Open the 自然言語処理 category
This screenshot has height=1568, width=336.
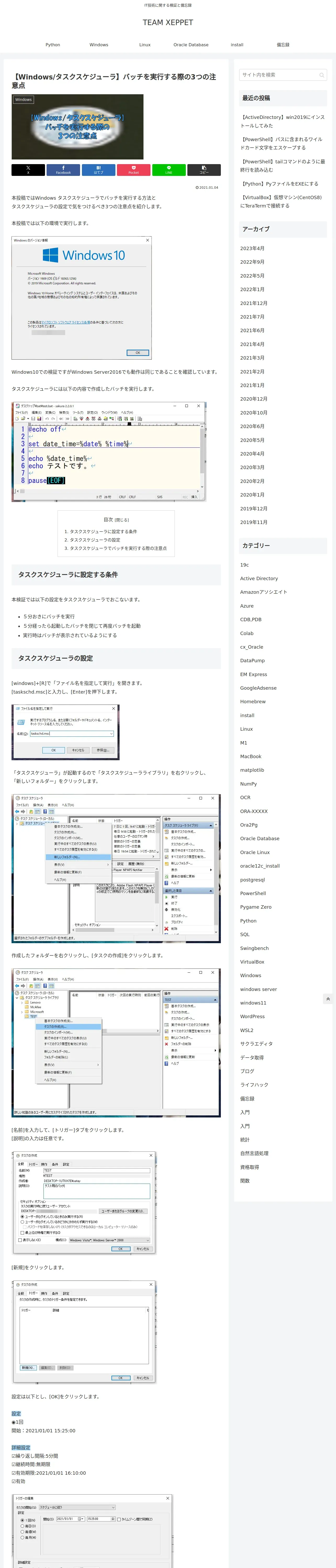254,1154
